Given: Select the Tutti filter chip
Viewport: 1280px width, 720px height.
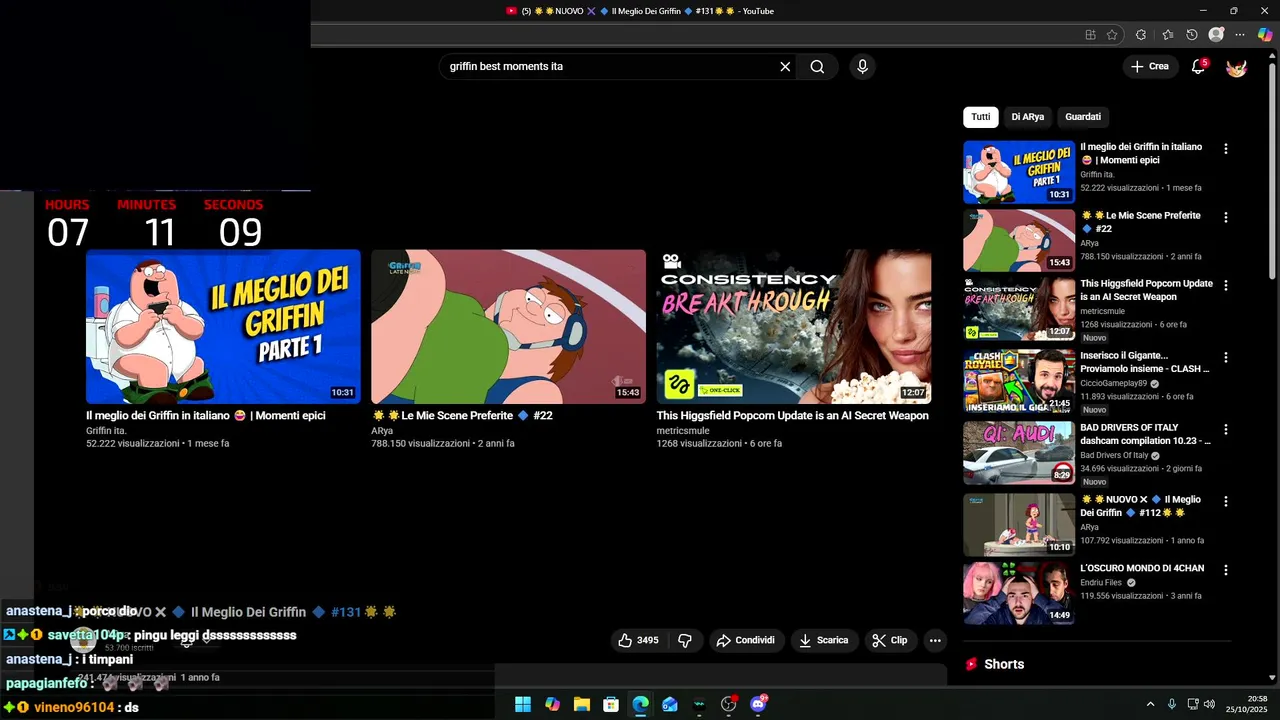Looking at the screenshot, I should (981, 117).
